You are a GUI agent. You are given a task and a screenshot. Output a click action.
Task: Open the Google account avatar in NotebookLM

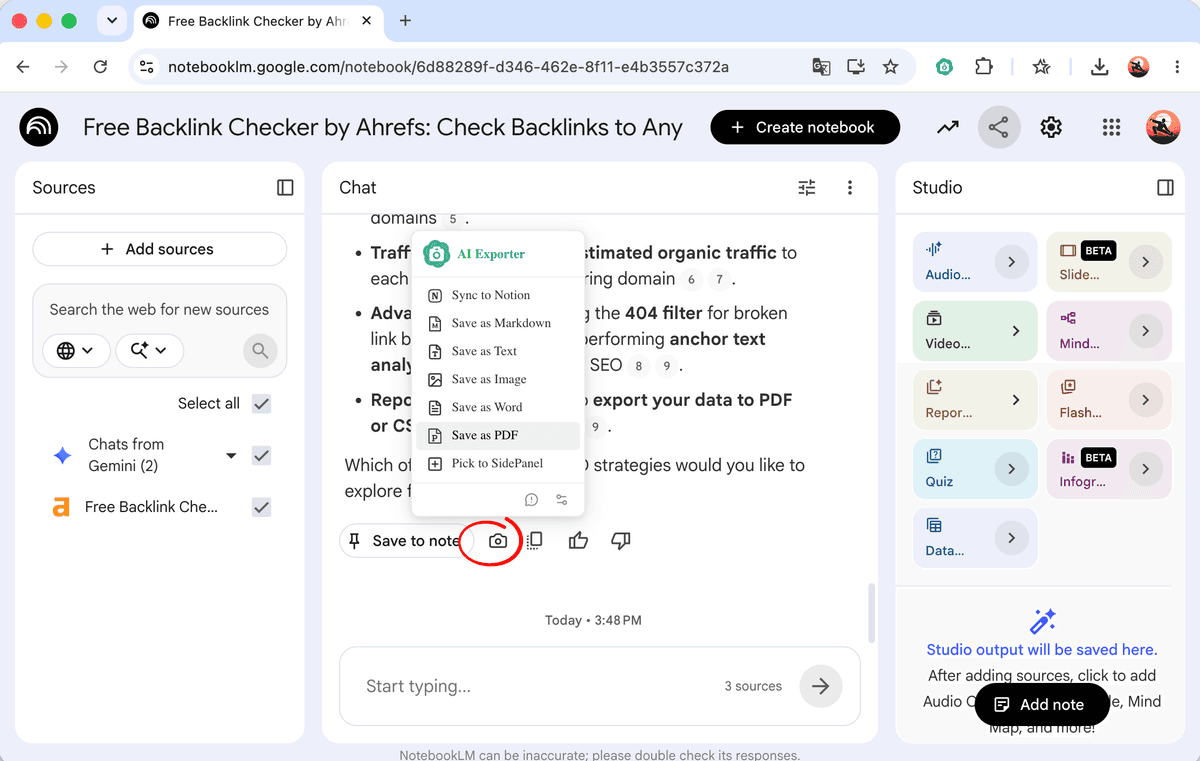[x=1163, y=127]
